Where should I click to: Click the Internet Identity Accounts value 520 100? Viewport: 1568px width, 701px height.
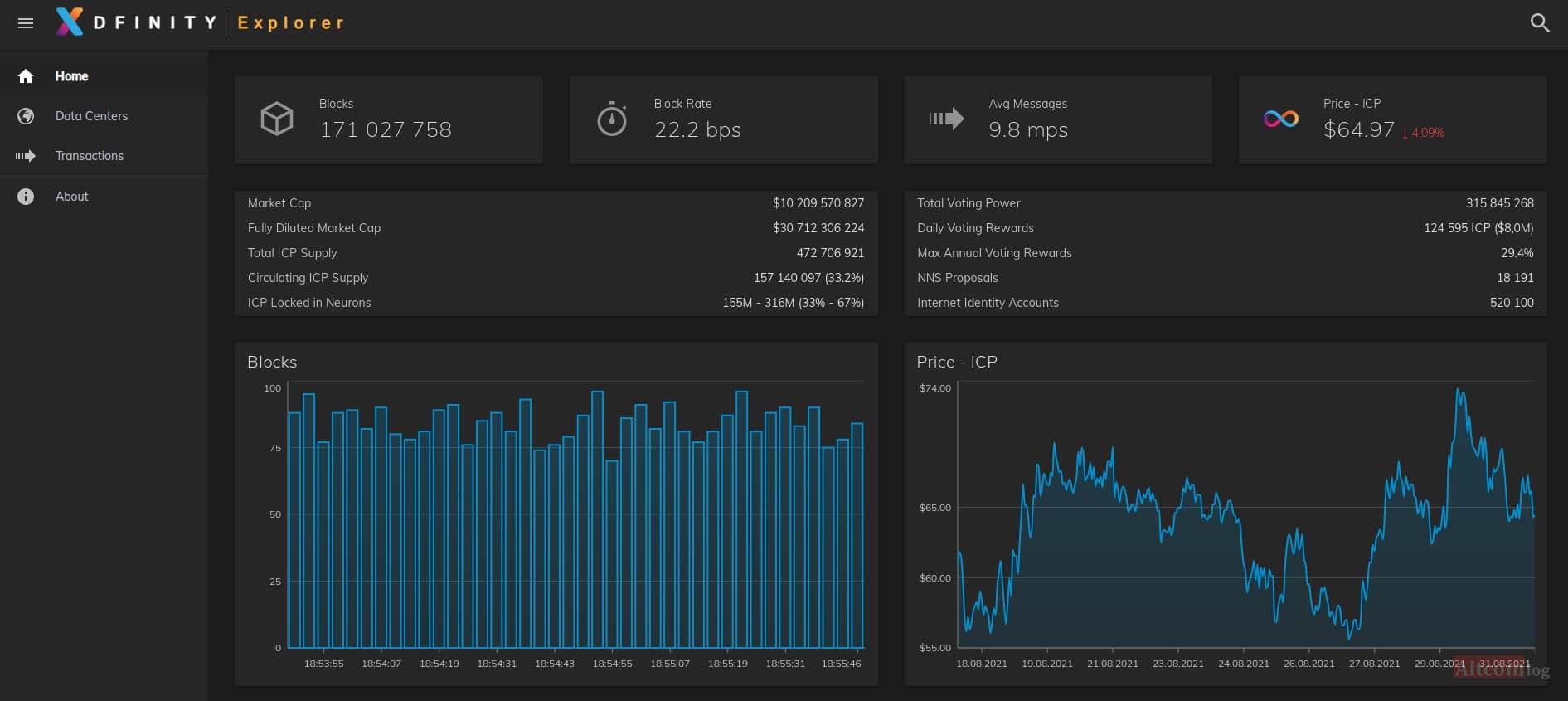click(1512, 303)
